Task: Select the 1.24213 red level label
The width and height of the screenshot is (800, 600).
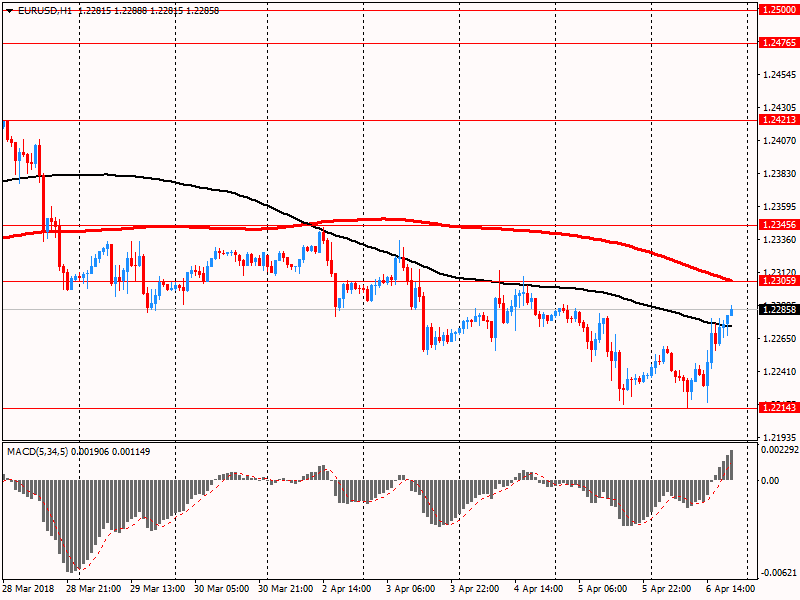Action: coord(779,120)
